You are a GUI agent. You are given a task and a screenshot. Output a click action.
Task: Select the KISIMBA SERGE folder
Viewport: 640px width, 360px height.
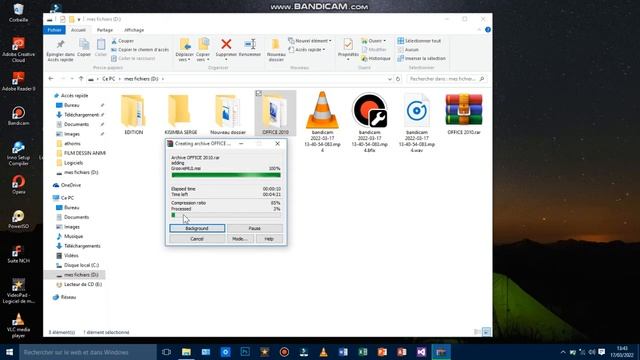[x=180, y=113]
